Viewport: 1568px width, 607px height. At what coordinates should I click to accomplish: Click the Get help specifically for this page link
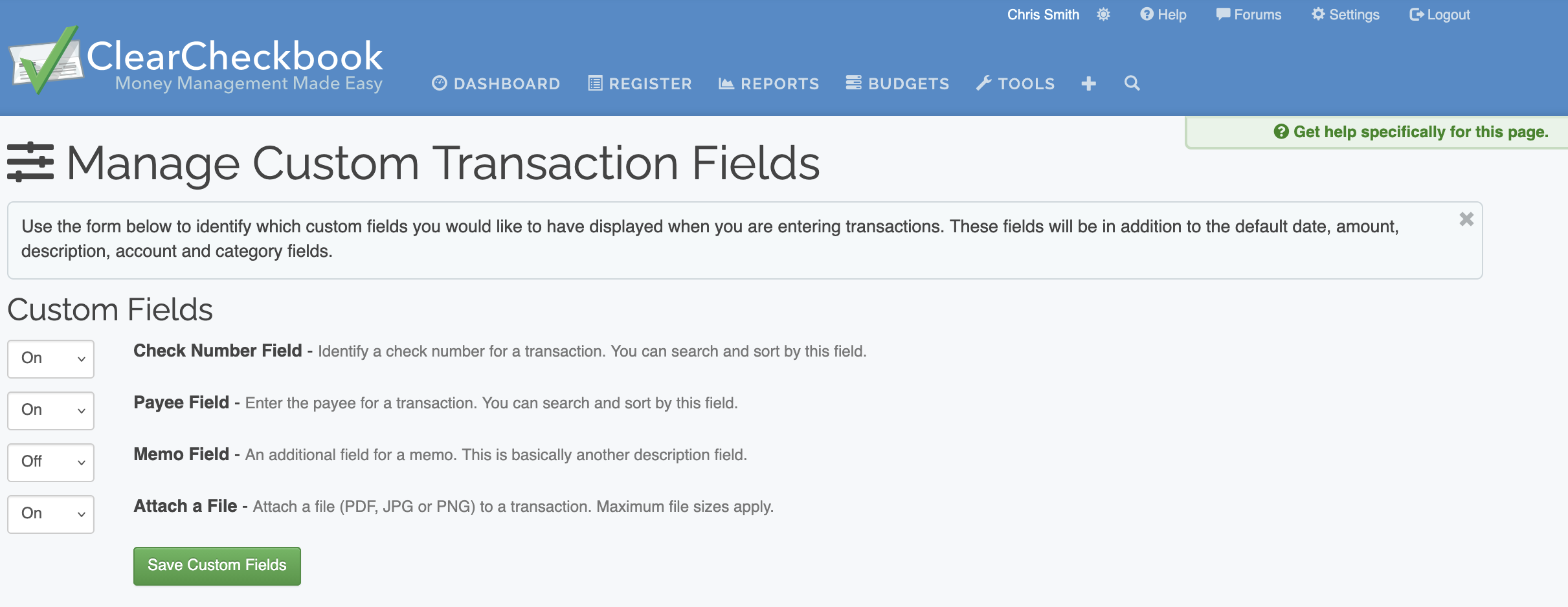click(1411, 132)
